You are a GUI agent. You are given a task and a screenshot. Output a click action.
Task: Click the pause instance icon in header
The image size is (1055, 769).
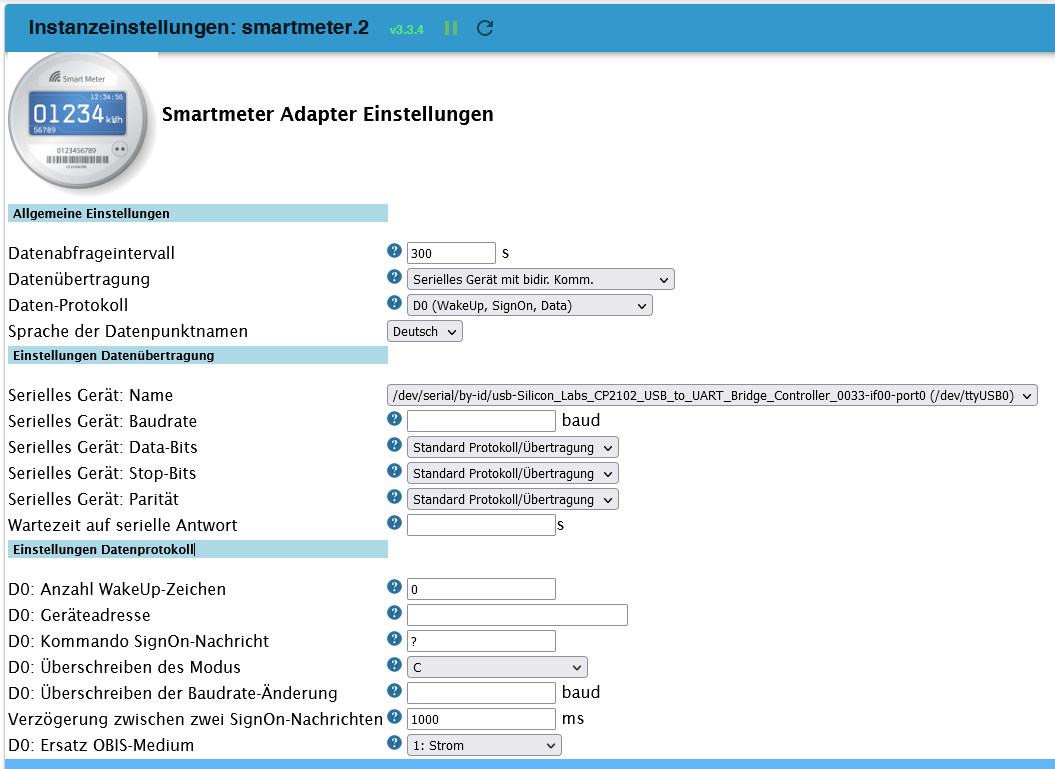point(451,28)
